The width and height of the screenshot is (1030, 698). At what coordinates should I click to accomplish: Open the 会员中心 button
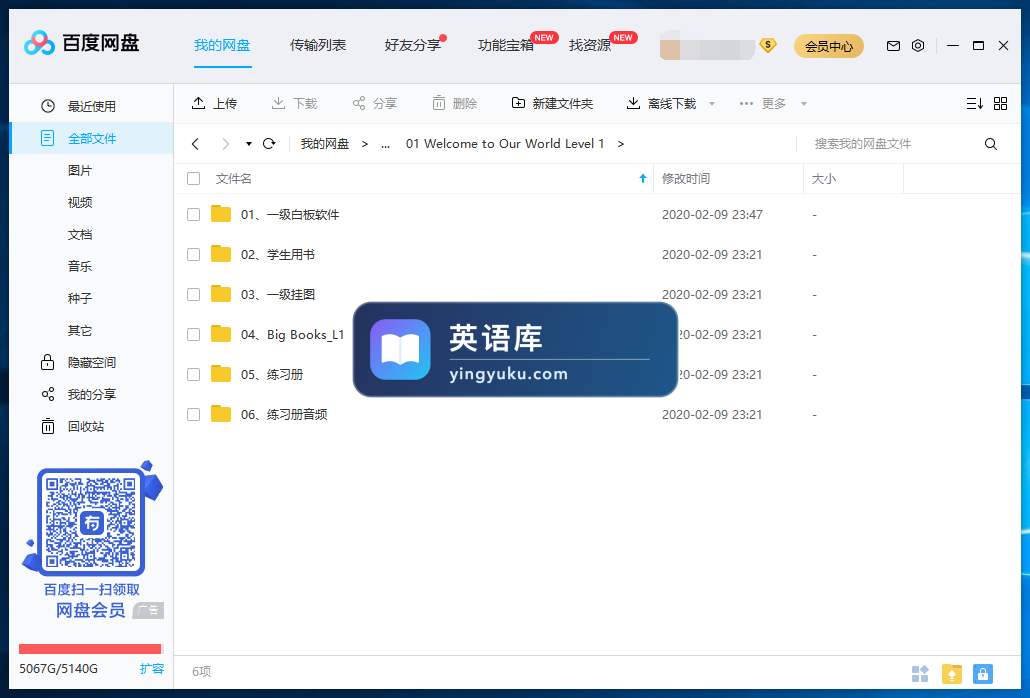829,46
